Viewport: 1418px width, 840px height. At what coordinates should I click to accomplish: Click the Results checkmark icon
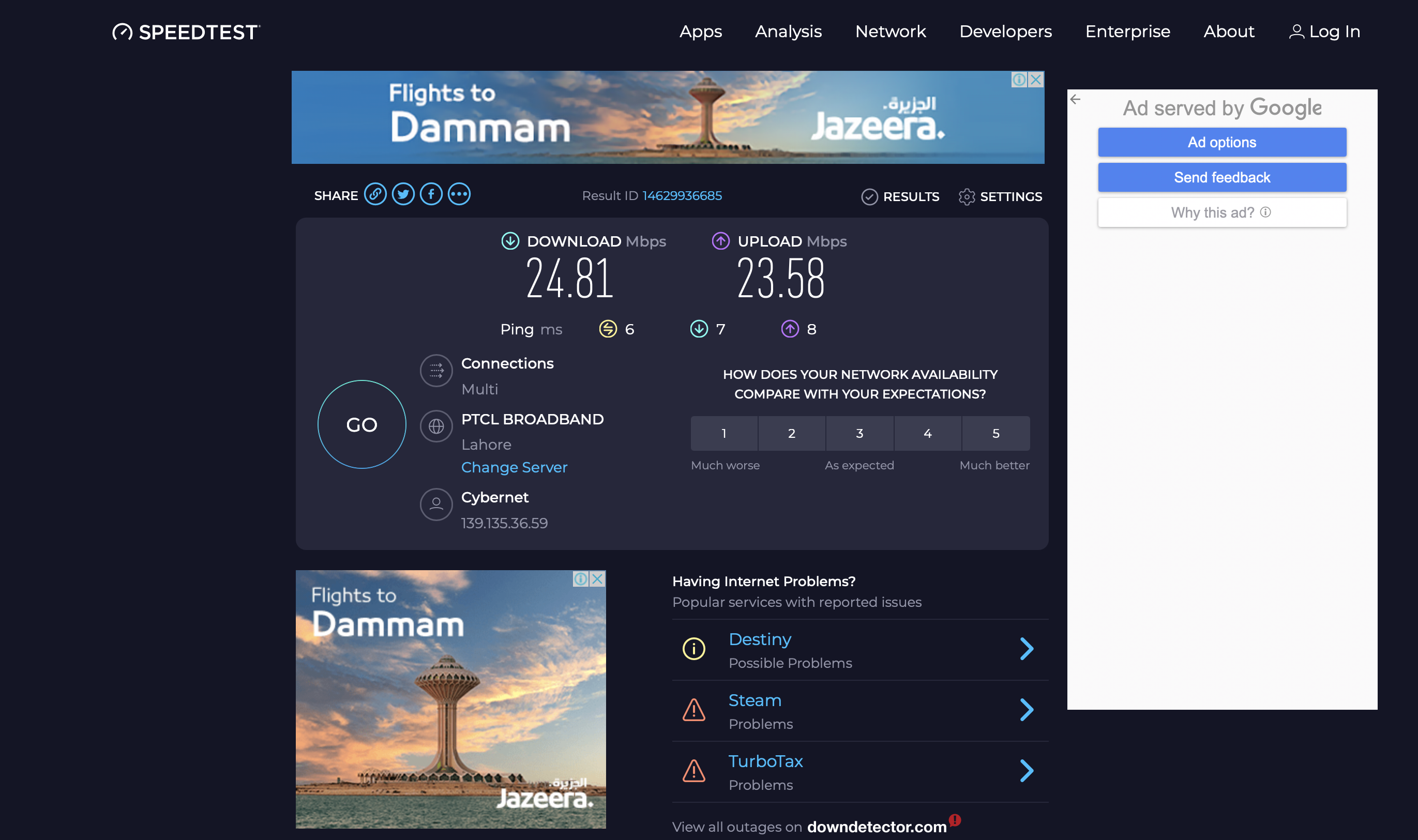coord(870,196)
